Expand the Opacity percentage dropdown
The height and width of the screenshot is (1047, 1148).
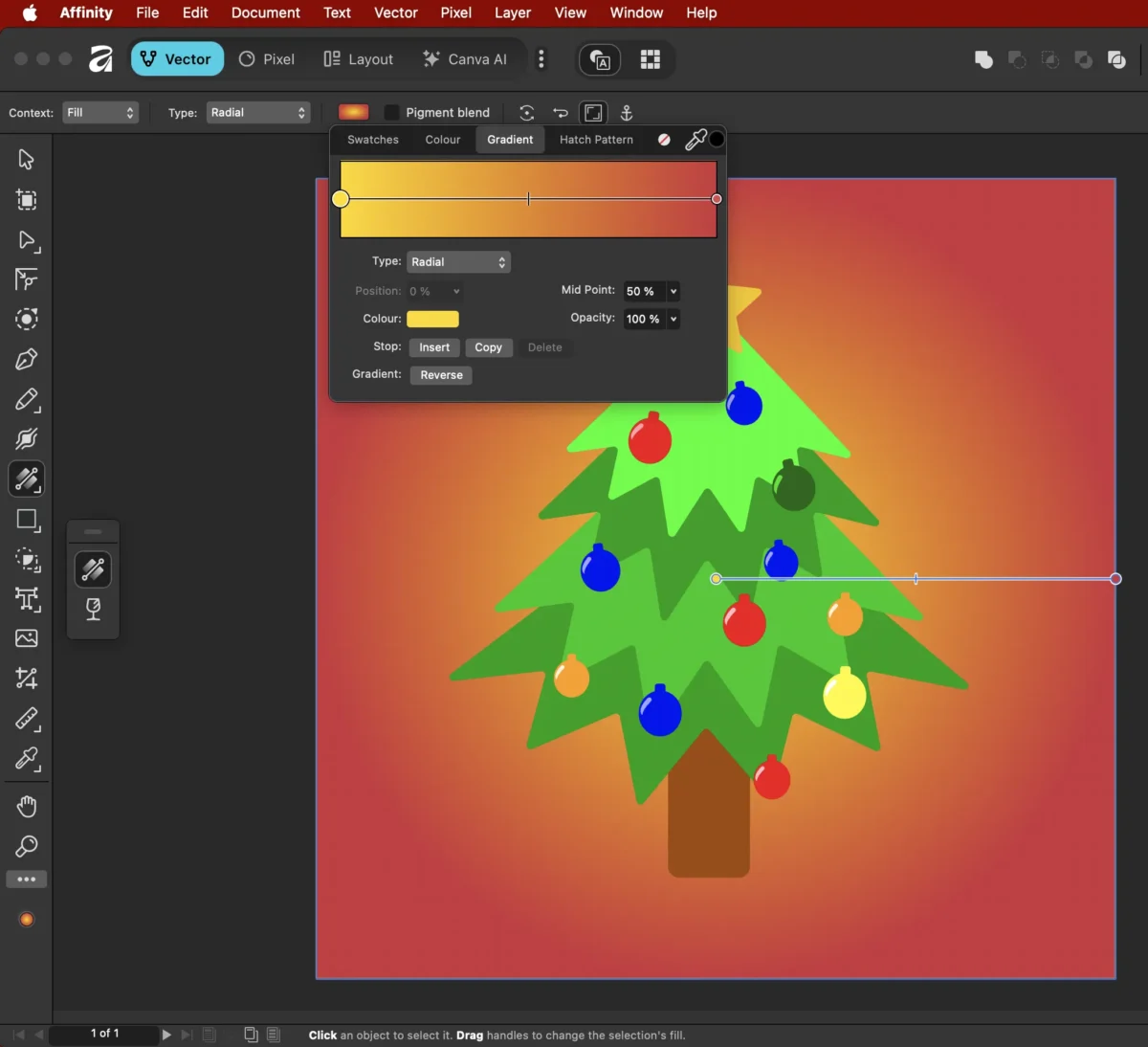pos(673,319)
